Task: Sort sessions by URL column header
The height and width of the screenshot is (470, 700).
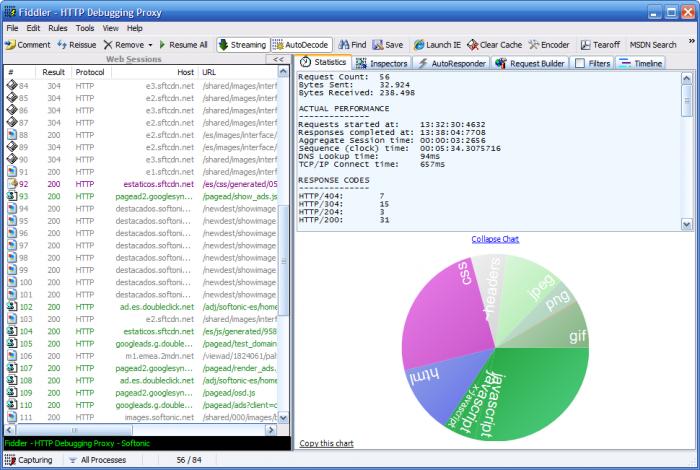Action: click(238, 72)
